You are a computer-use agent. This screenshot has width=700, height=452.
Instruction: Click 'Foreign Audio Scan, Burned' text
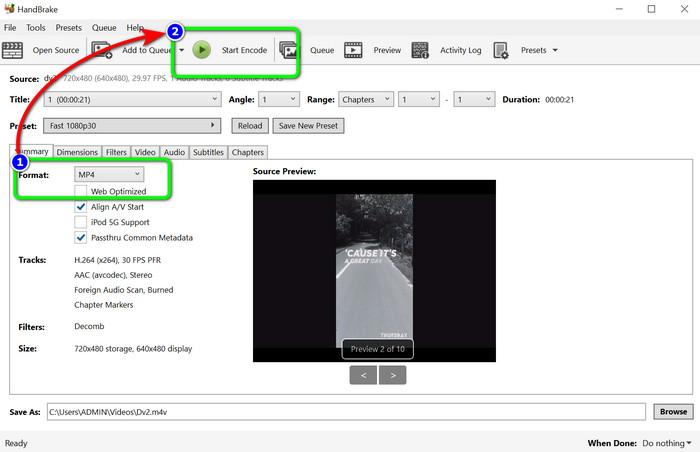click(124, 290)
